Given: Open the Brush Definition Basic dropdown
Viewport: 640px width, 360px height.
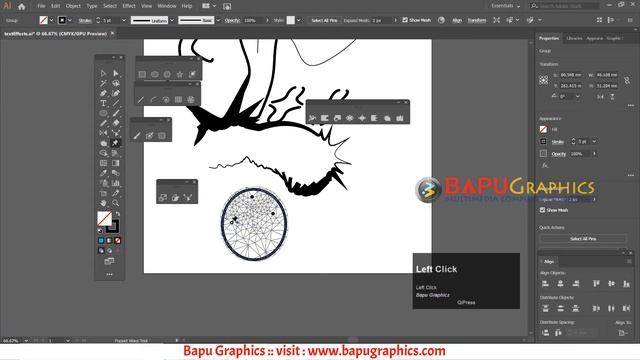Looking at the screenshot, I should [x=218, y=20].
